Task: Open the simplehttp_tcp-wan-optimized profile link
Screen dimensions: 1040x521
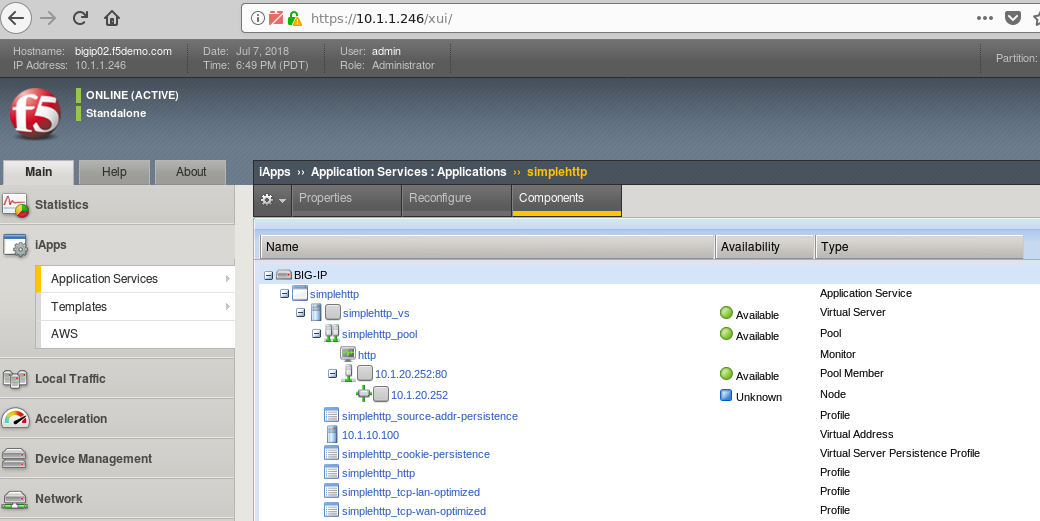Action: (414, 511)
